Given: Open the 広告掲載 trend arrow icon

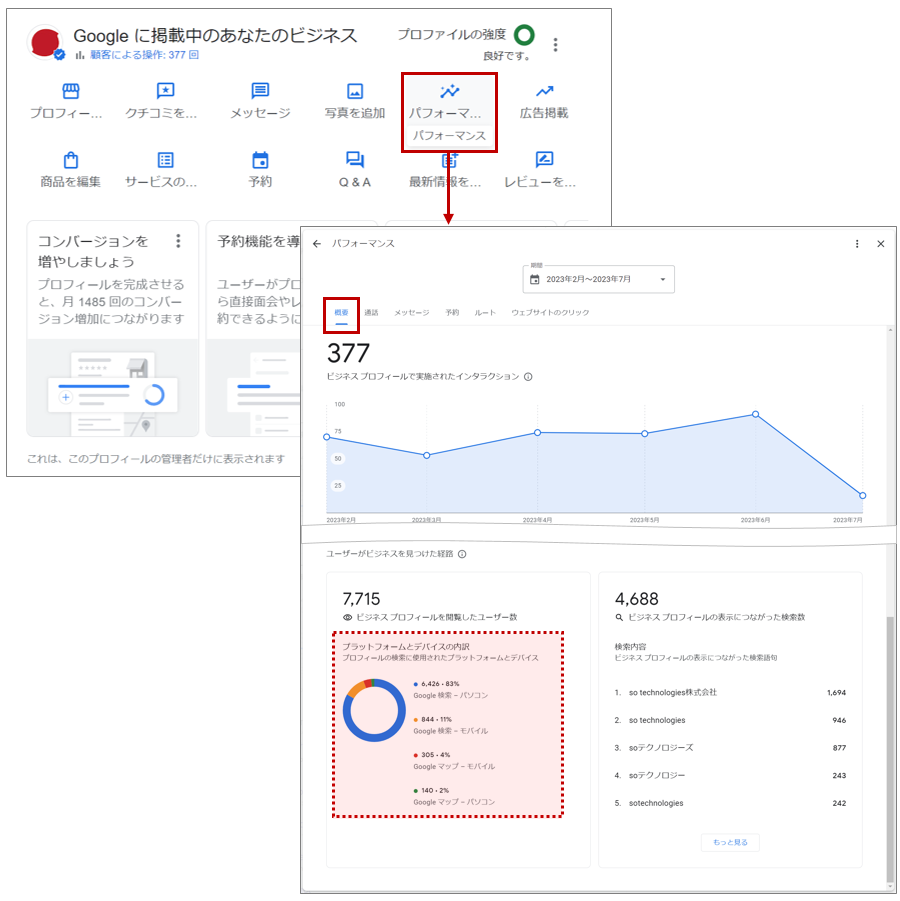Looking at the screenshot, I should [x=544, y=92].
